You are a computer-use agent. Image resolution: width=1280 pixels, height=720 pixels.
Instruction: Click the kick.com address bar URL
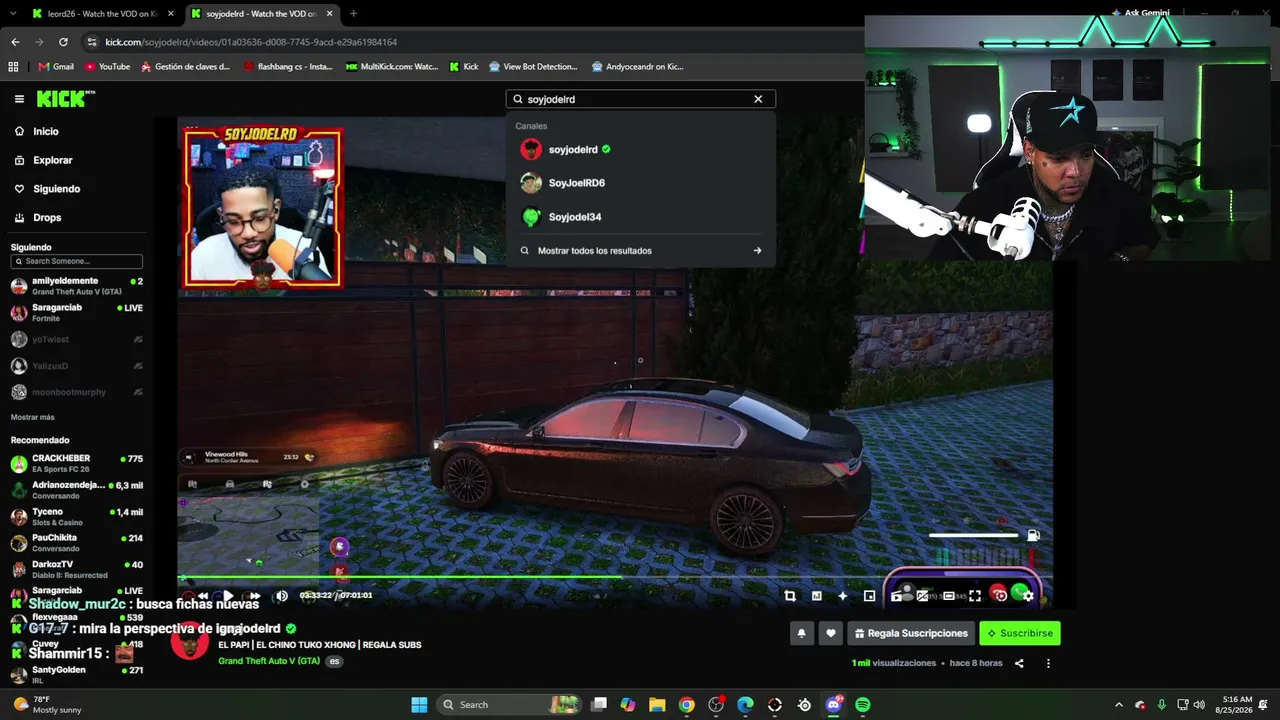(251, 42)
